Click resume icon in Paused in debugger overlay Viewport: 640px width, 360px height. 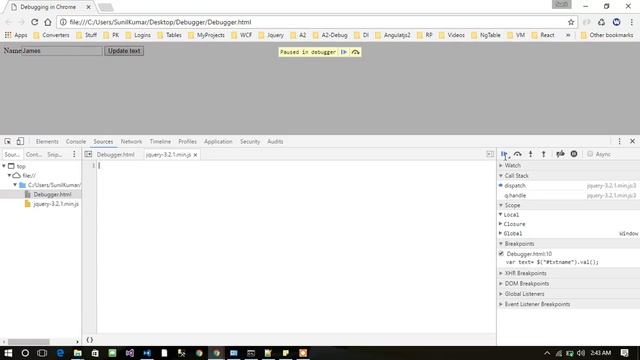click(344, 52)
